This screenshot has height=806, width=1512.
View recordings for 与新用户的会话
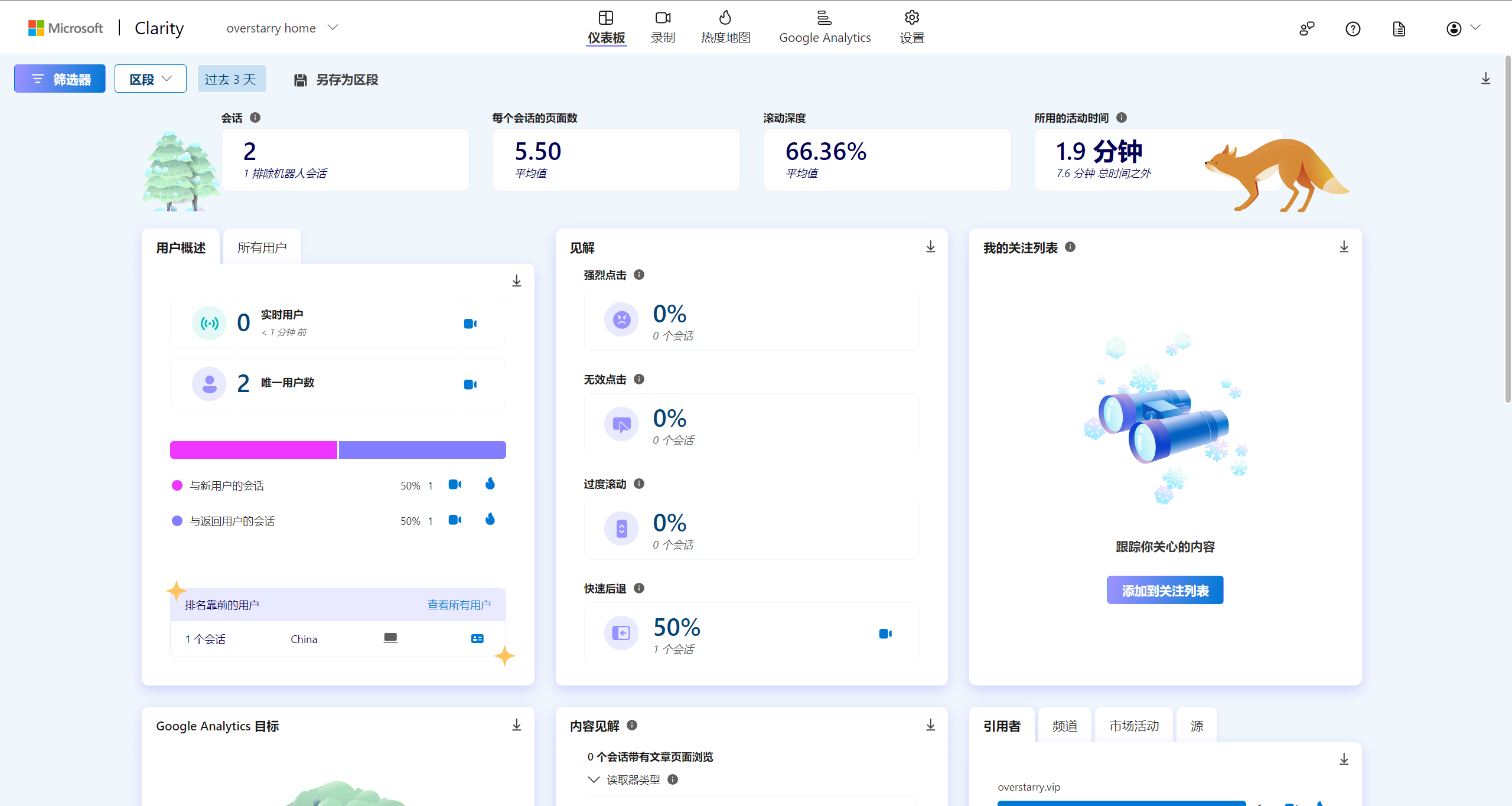tap(455, 485)
